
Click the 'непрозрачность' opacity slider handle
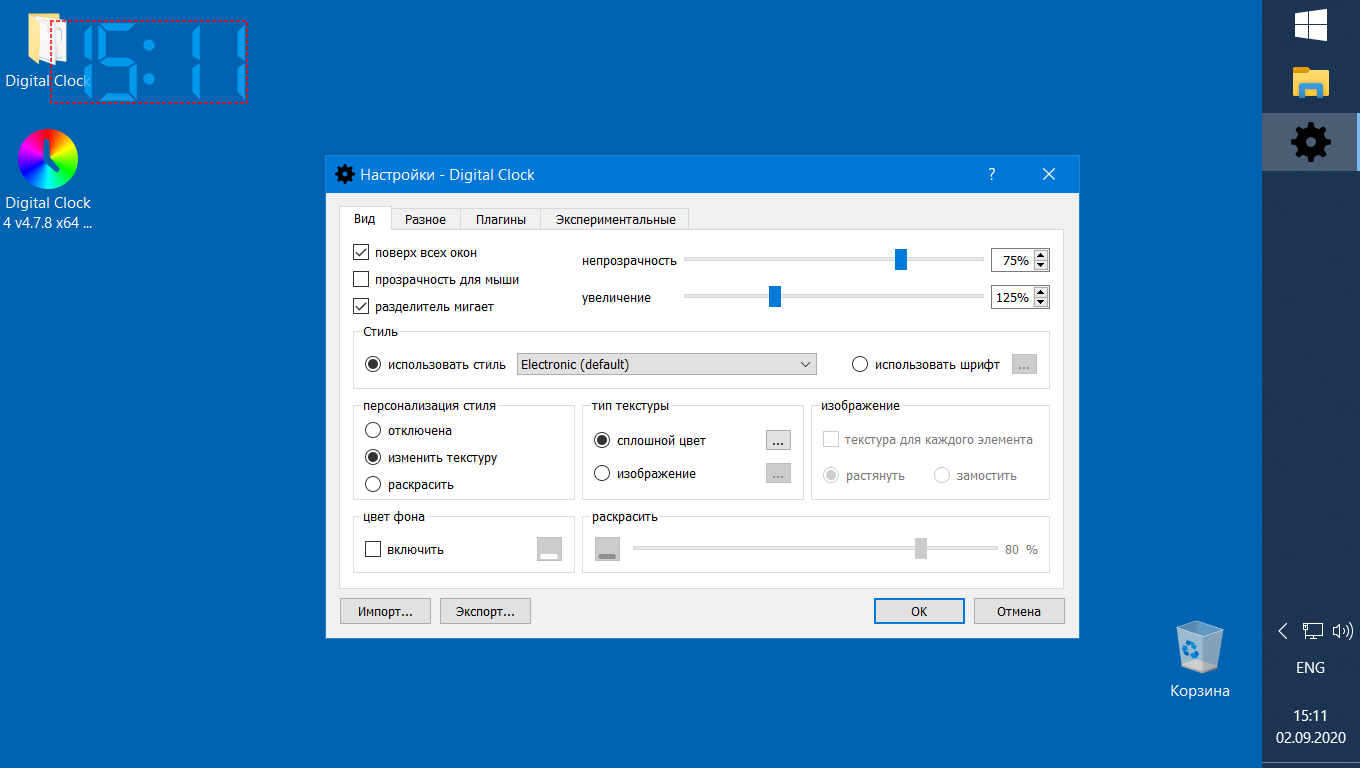[901, 260]
